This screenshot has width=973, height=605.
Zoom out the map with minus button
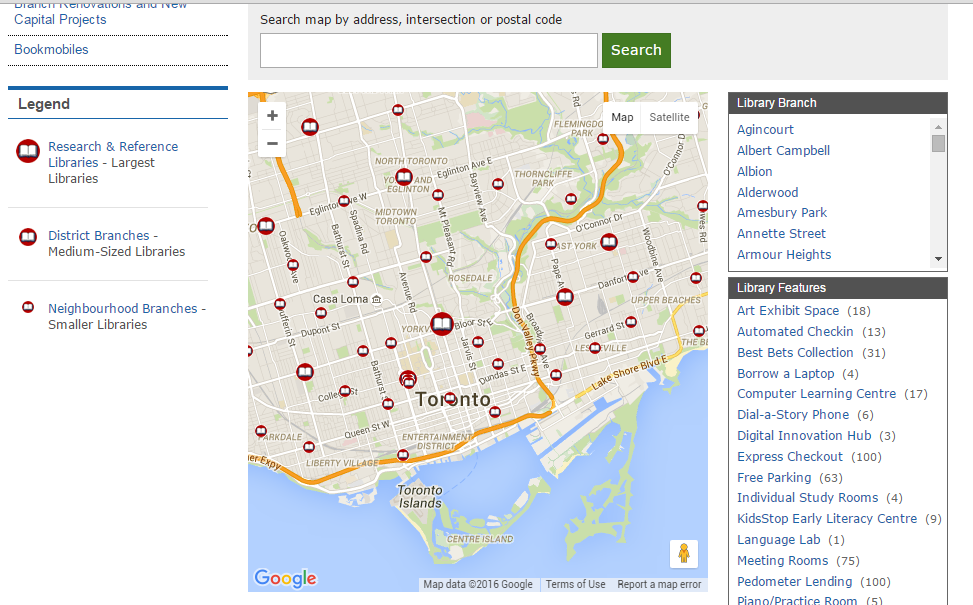pos(272,143)
